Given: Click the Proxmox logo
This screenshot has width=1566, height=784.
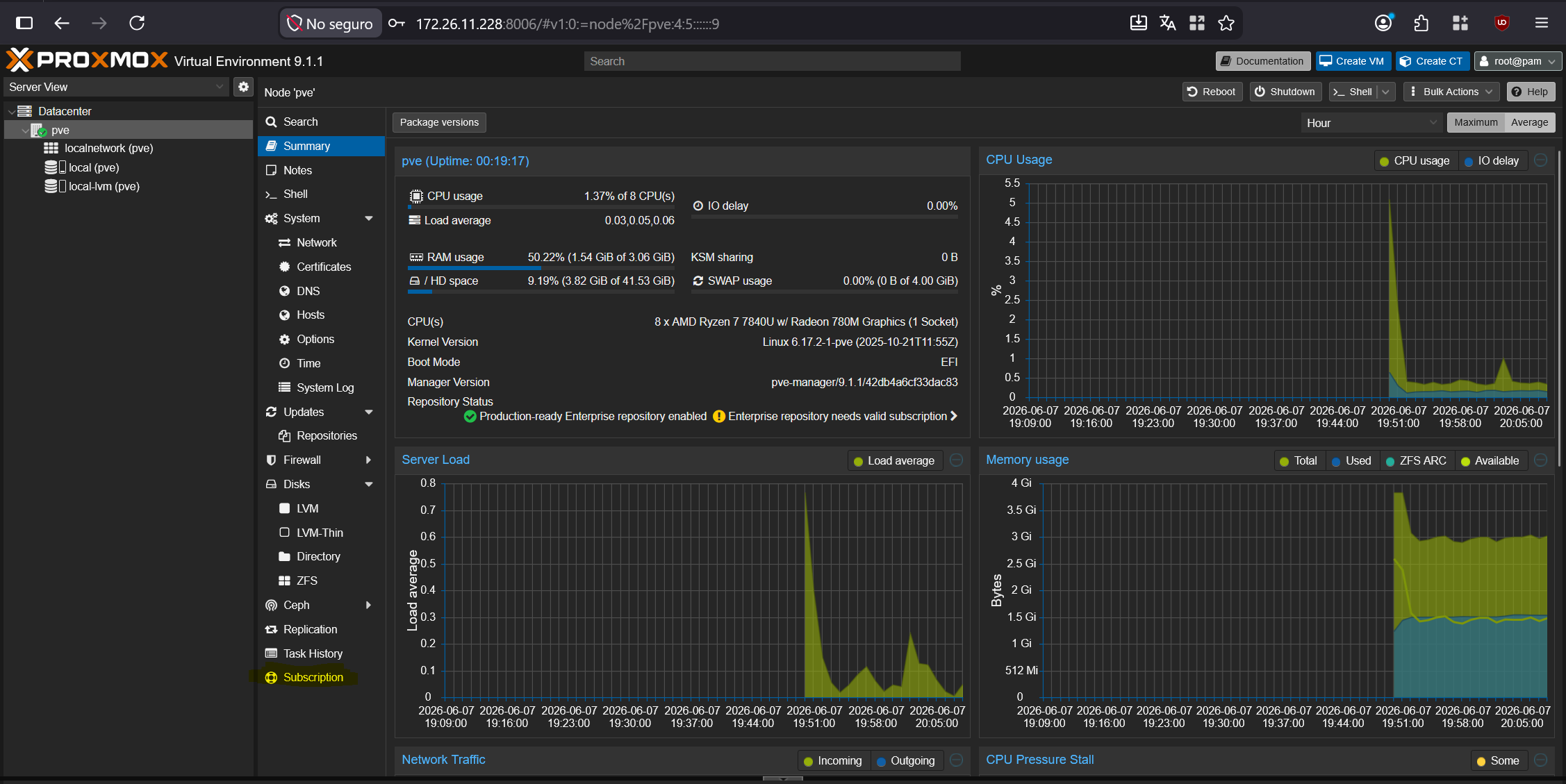Looking at the screenshot, I should pos(87,60).
